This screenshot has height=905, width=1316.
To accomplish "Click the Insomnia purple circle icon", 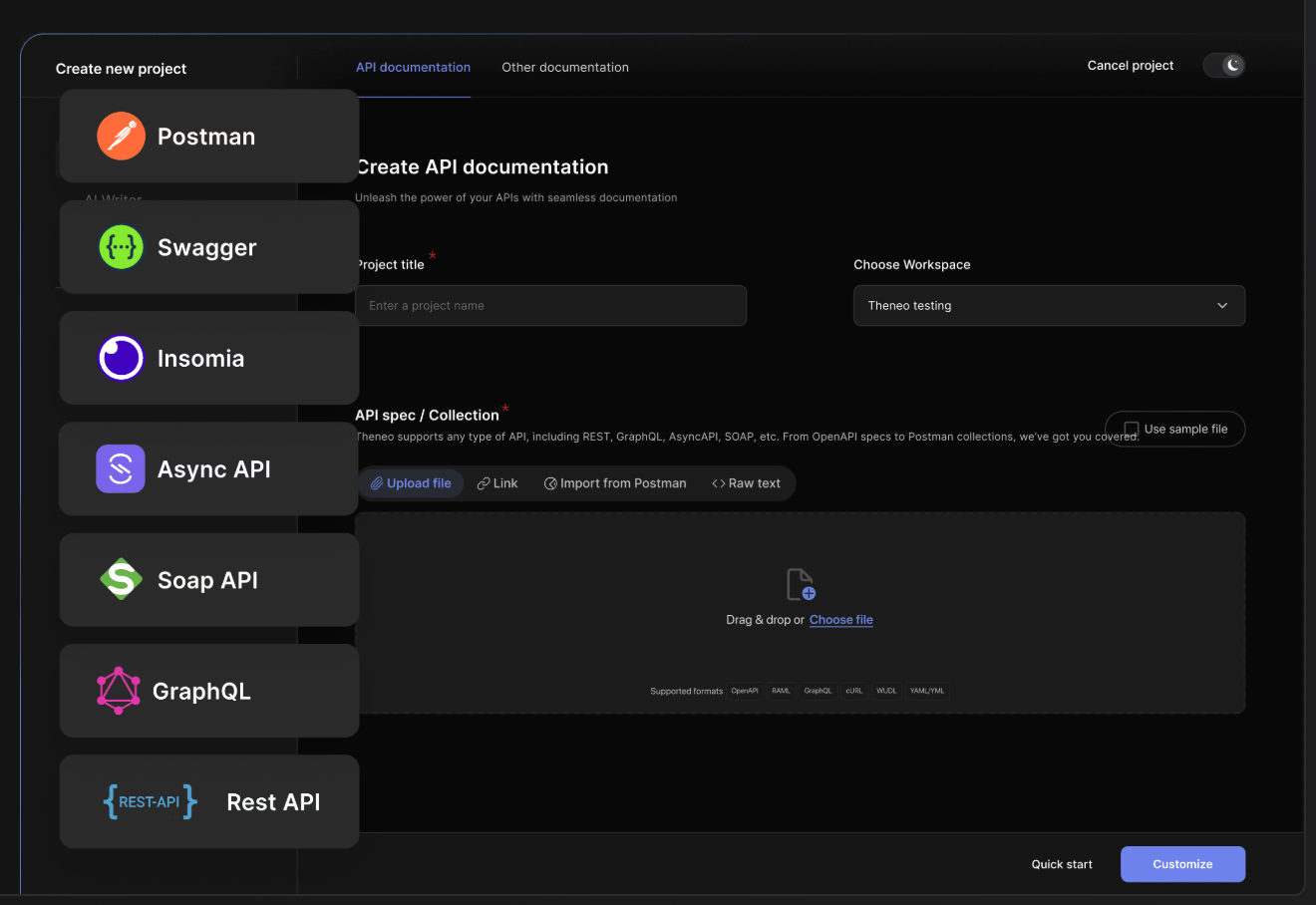I will tap(121, 358).
